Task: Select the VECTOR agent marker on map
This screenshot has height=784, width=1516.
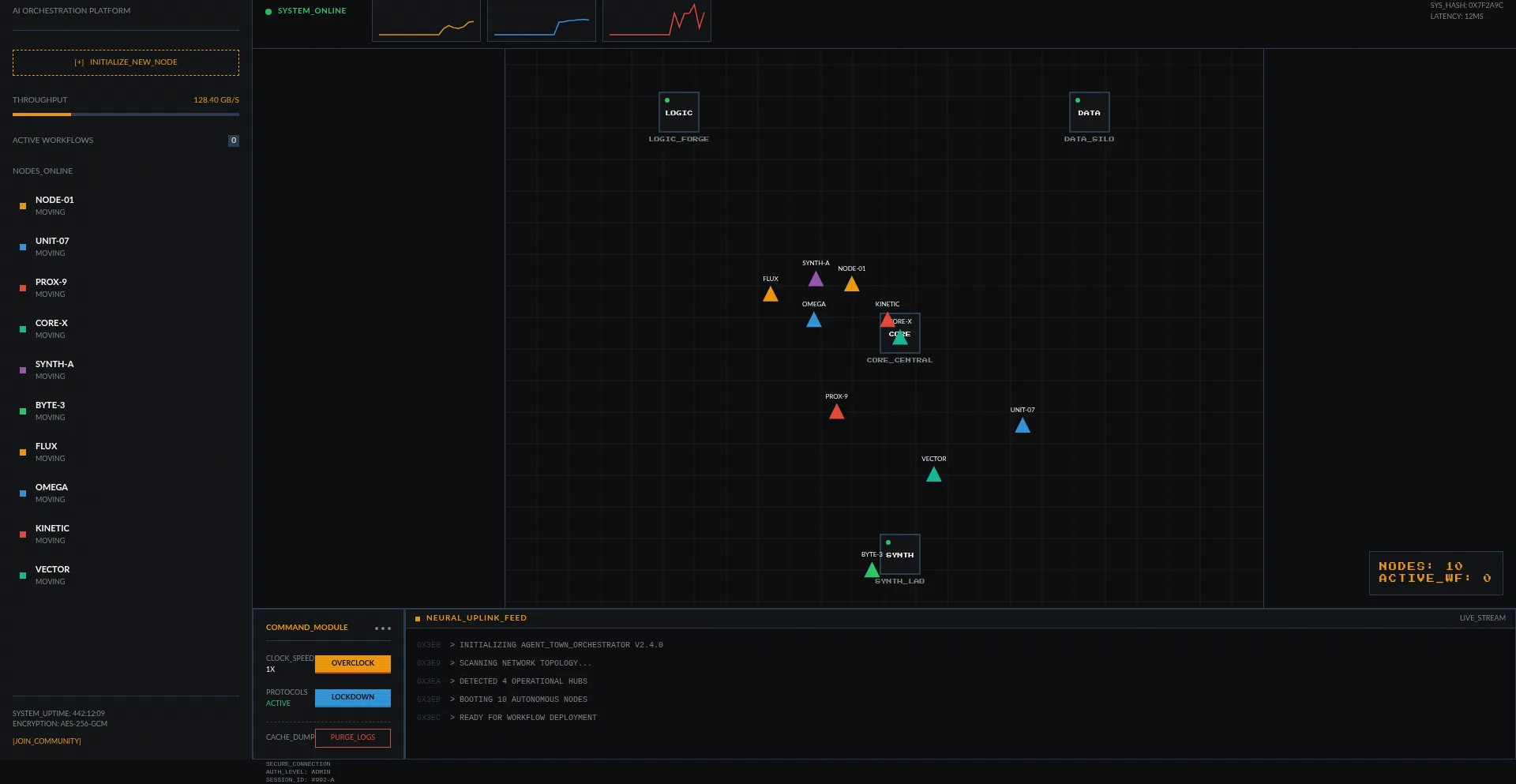Action: (933, 474)
